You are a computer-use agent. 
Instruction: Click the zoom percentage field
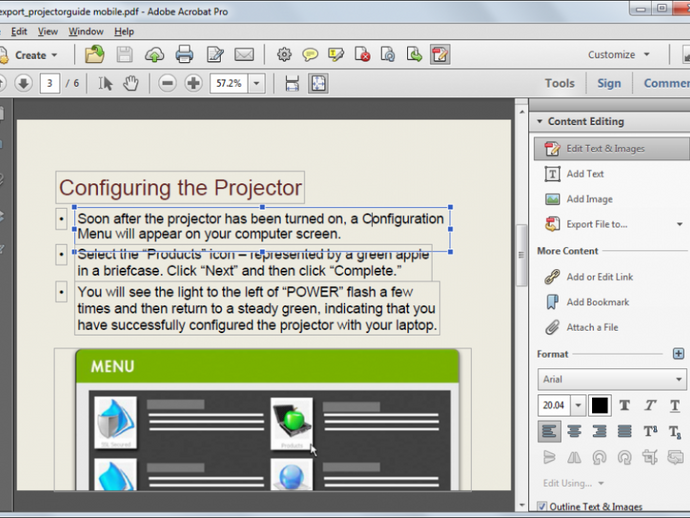point(229,83)
